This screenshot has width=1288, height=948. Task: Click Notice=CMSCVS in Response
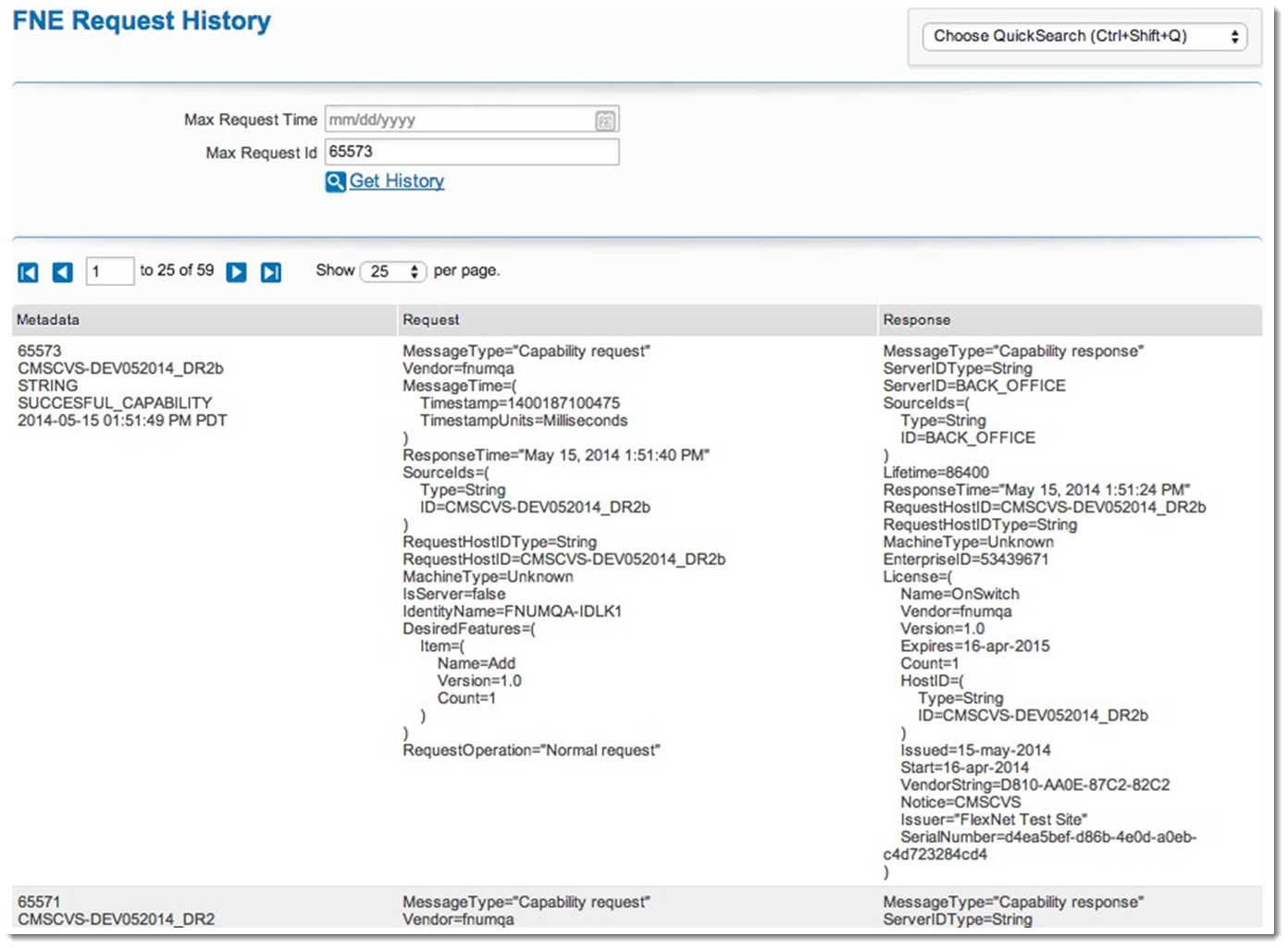point(961,802)
